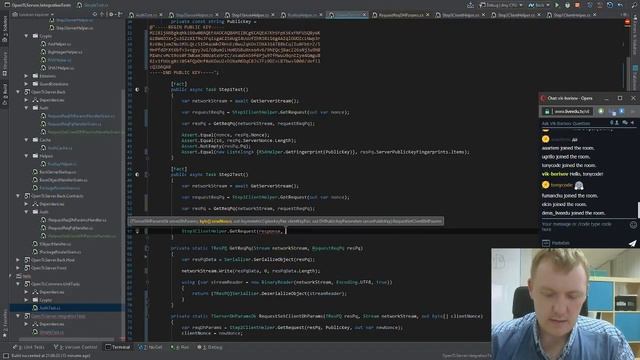Viewport: 640px width, 360px height.
Task: Collapse the Crypto folder in explorer
Action: pyautogui.click(x=26, y=36)
